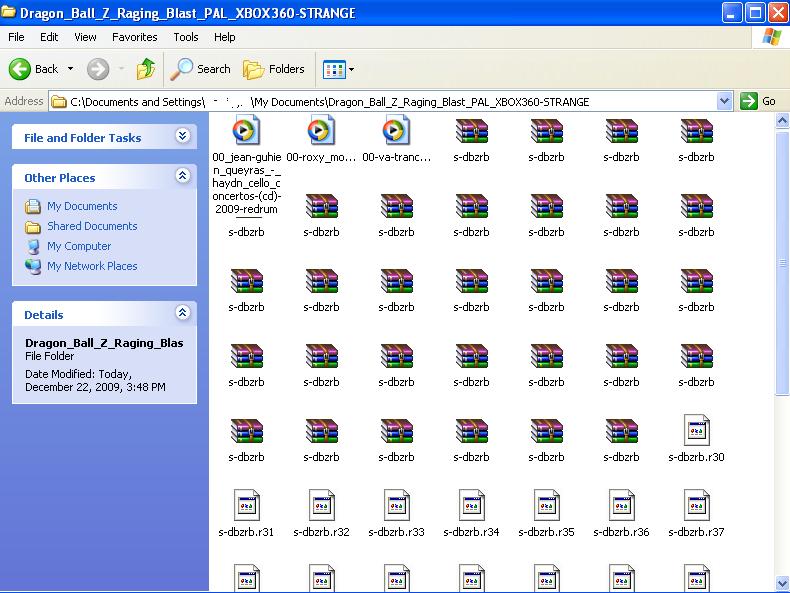Open the Views dropdown arrow
The width and height of the screenshot is (790, 593).
(x=351, y=70)
